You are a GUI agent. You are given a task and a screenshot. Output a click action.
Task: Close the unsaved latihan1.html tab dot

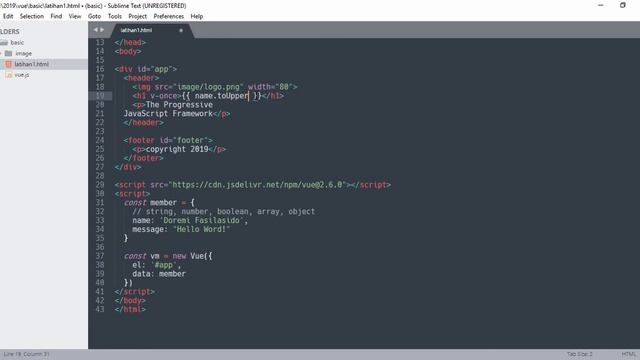click(x=181, y=30)
